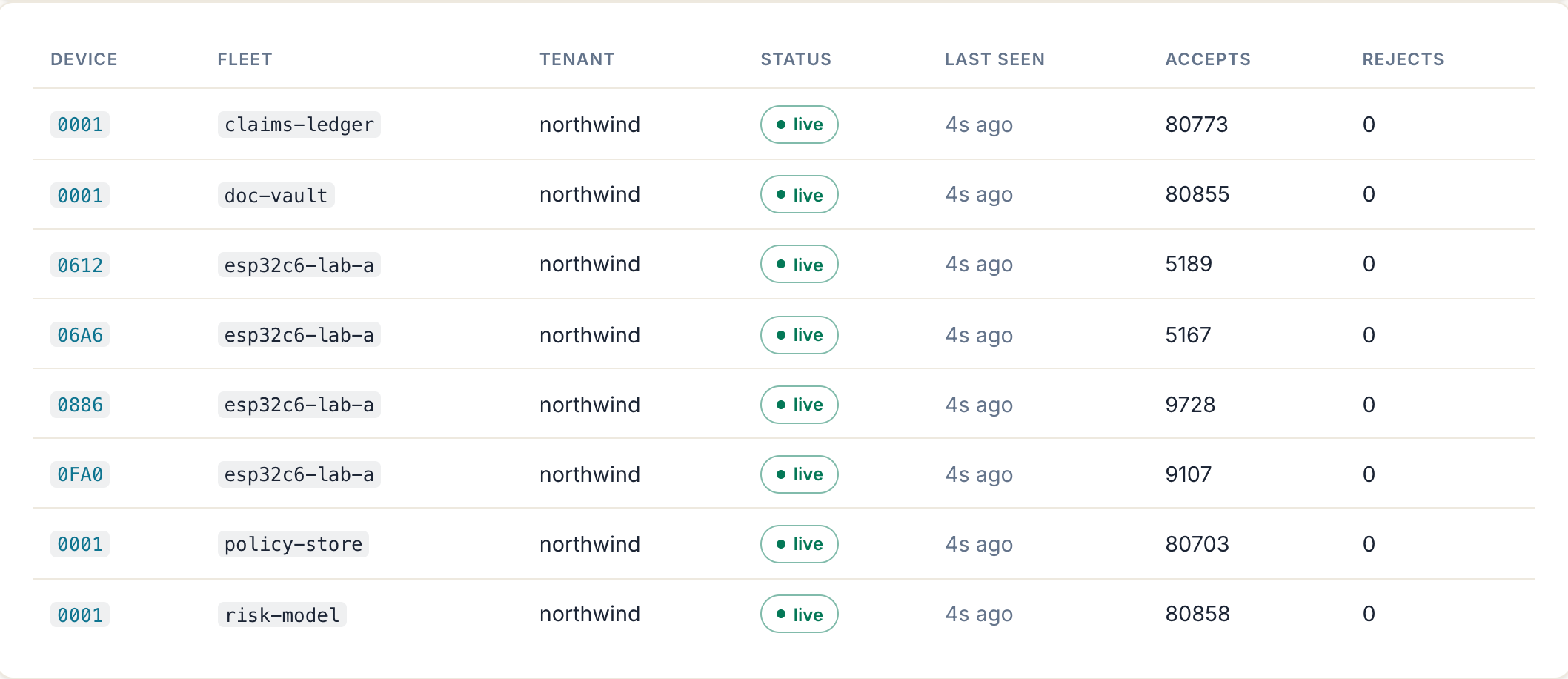Click live status badge for doc-vault
Screen dimensions: 1568x679
tap(799, 194)
